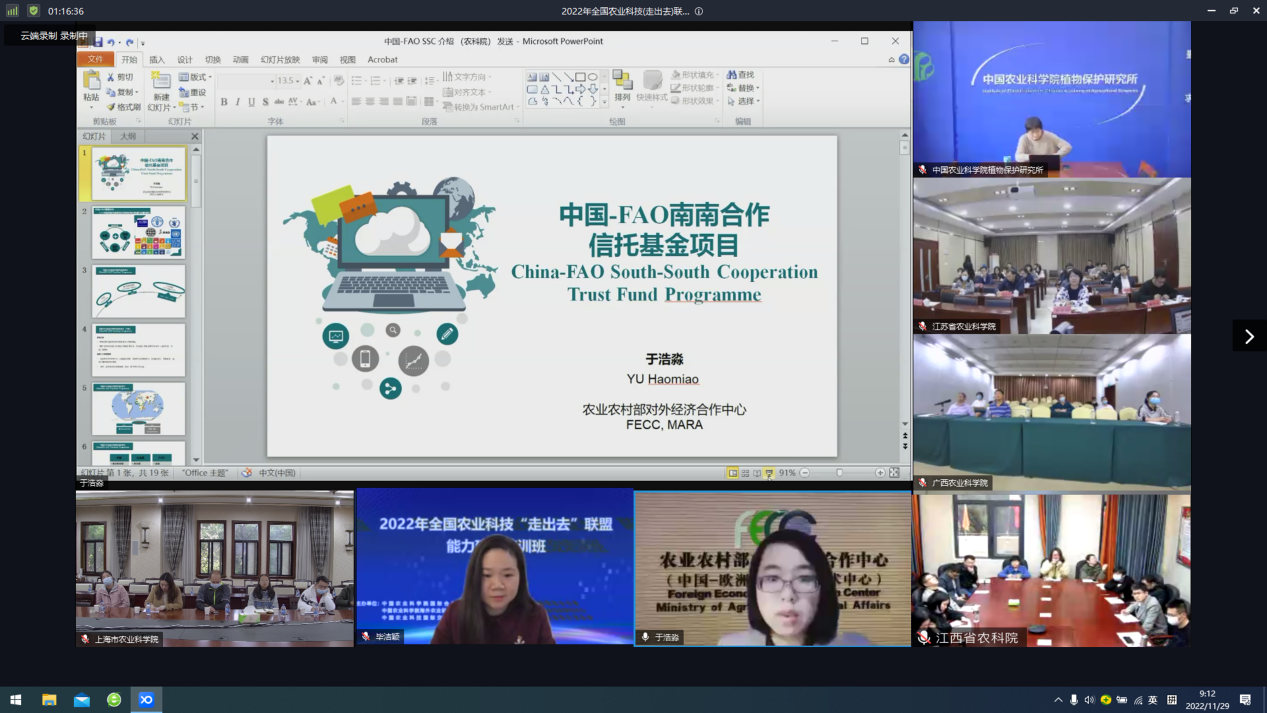
Task: Click the Copy (复制) button
Action: pos(122,92)
